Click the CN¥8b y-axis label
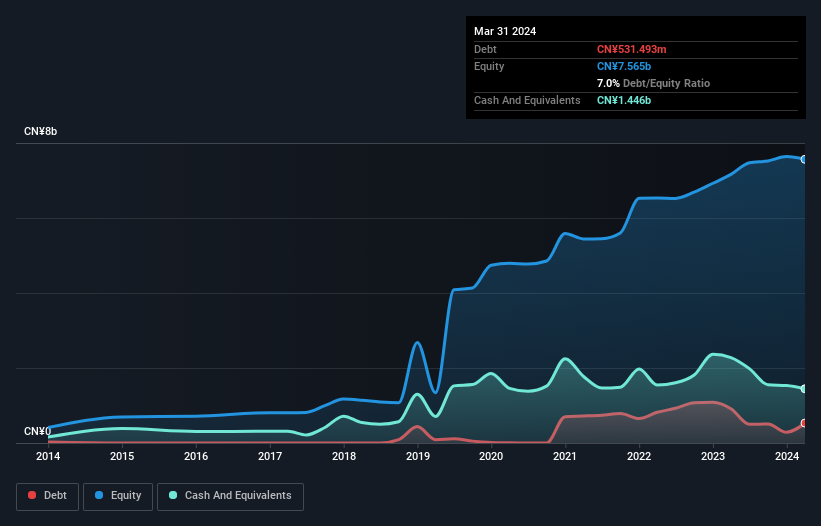Image resolution: width=821 pixels, height=526 pixels. tap(41, 132)
